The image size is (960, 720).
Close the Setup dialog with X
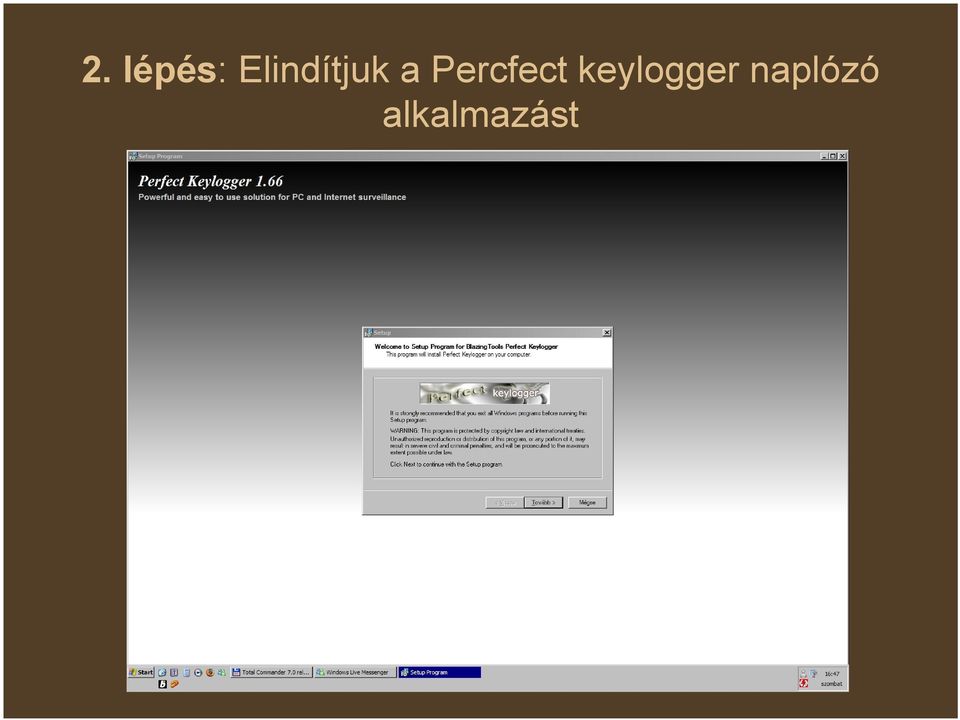(607, 332)
